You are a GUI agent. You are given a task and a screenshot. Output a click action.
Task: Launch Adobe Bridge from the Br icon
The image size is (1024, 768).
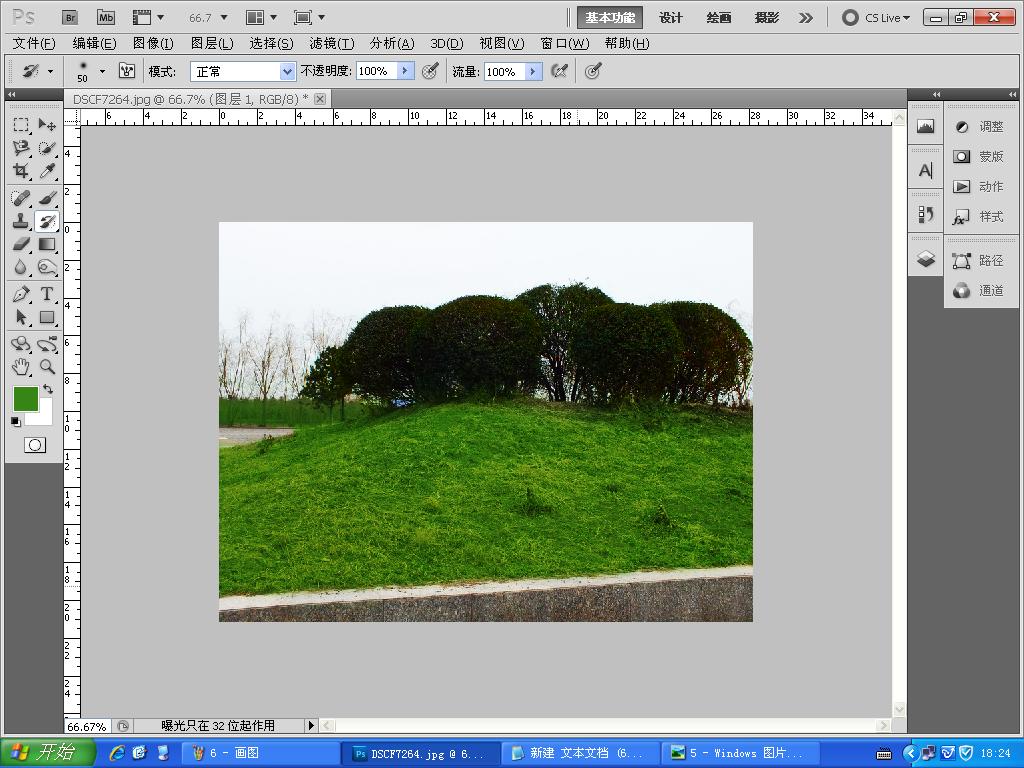pos(70,18)
